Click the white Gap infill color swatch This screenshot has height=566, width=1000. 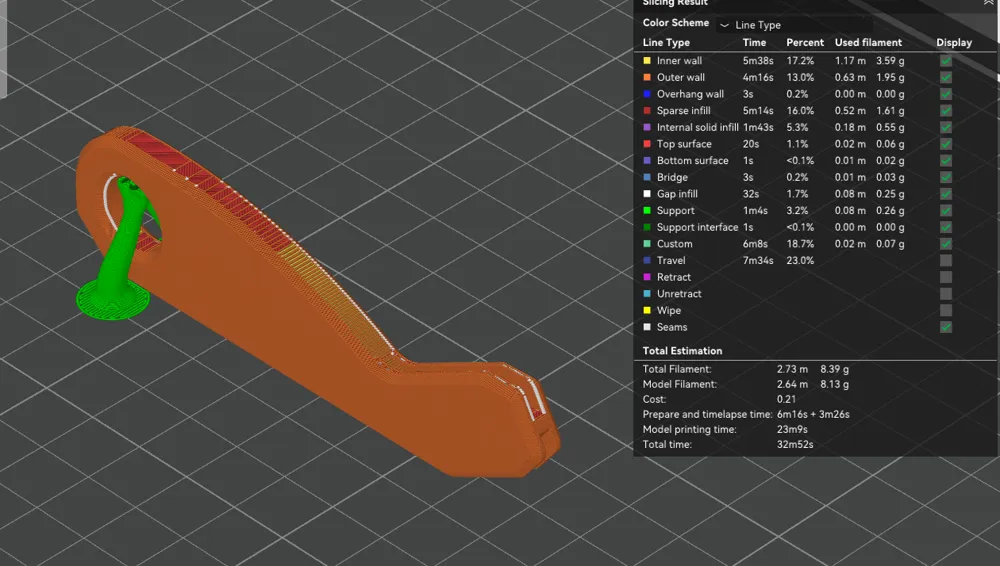pos(647,193)
